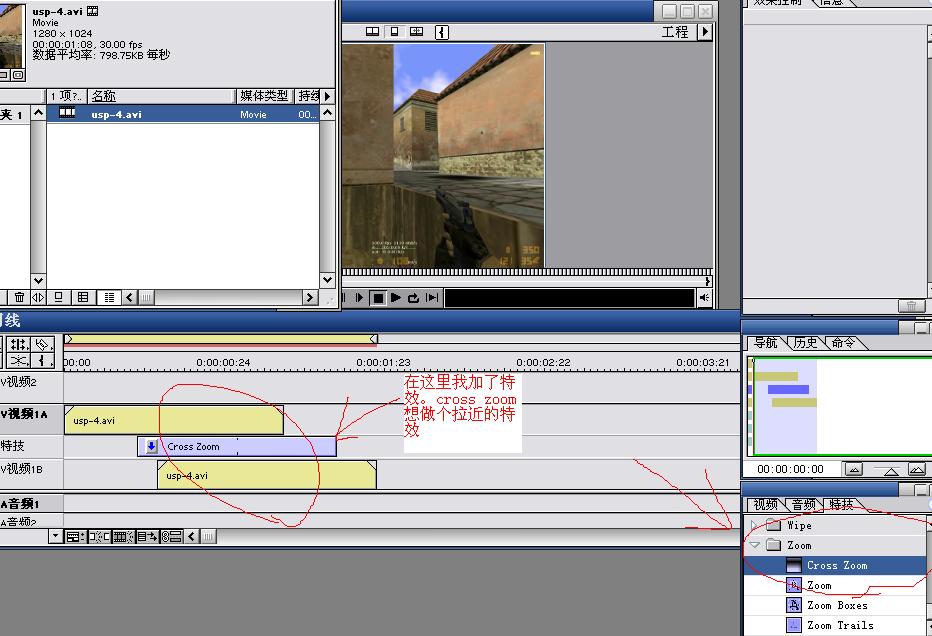Click the 0:00:01:23 mark on time ruler

[x=383, y=362]
